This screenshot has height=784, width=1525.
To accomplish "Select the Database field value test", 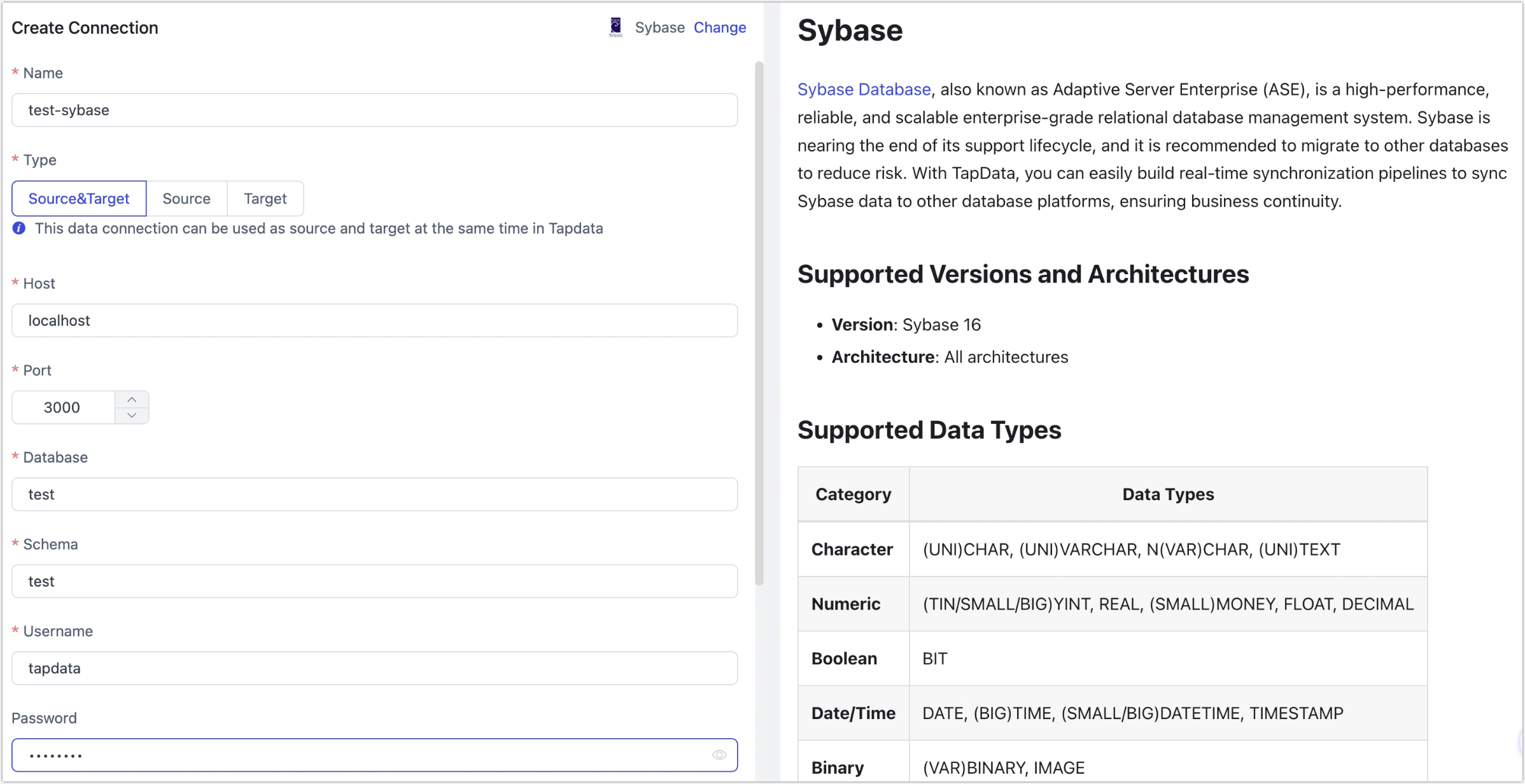I will [374, 494].
